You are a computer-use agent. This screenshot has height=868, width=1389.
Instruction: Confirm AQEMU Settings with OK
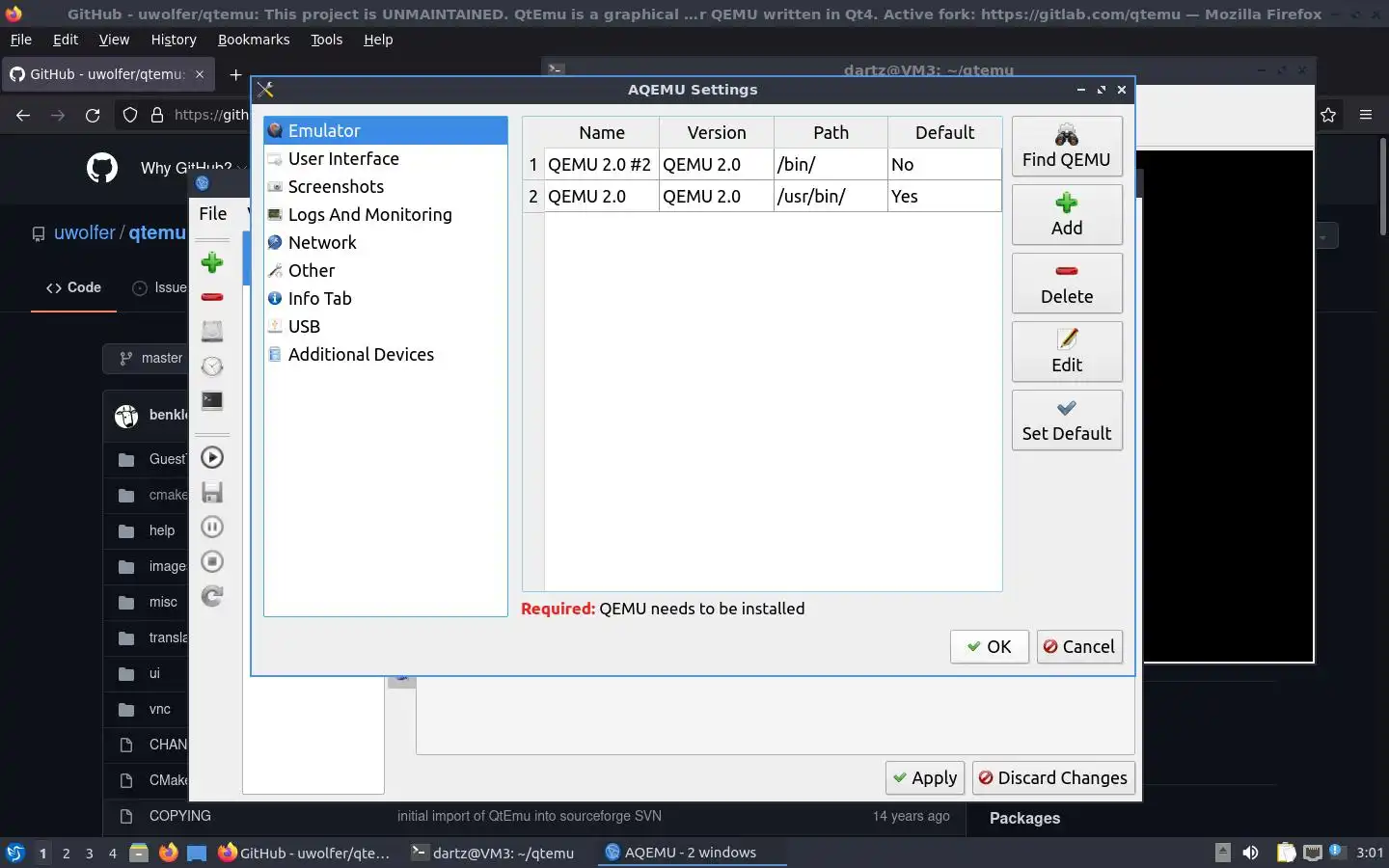click(990, 647)
